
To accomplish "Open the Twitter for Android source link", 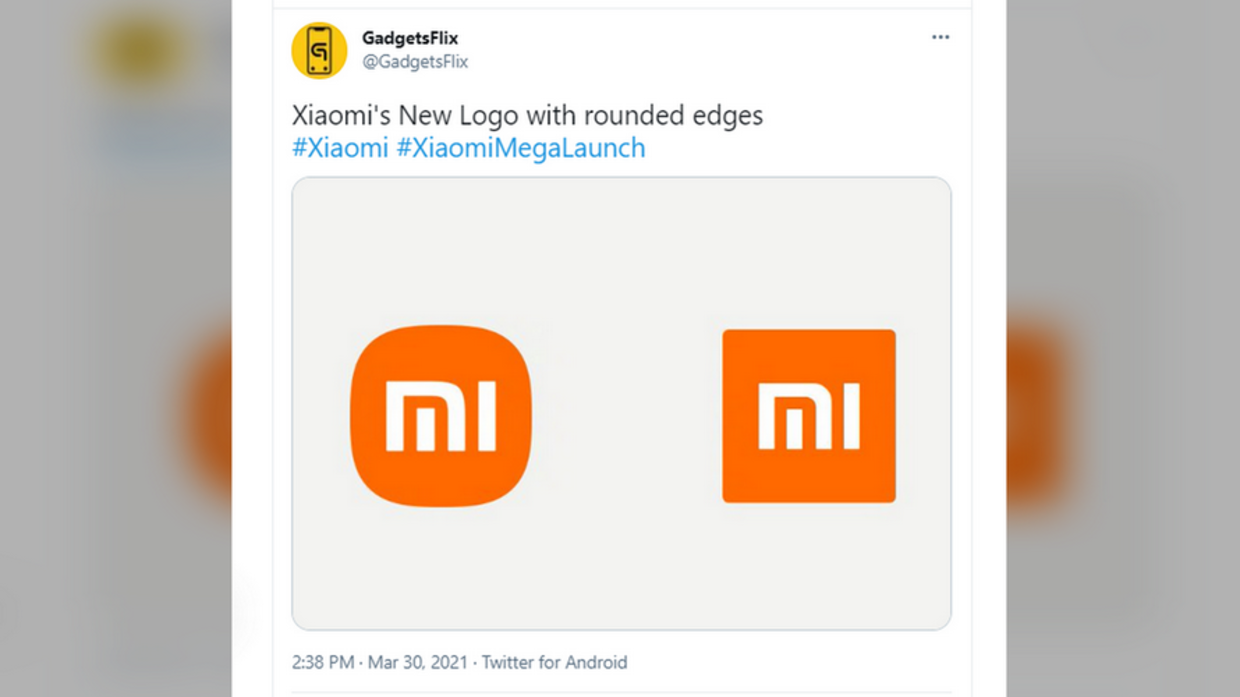I will pyautogui.click(x=554, y=662).
